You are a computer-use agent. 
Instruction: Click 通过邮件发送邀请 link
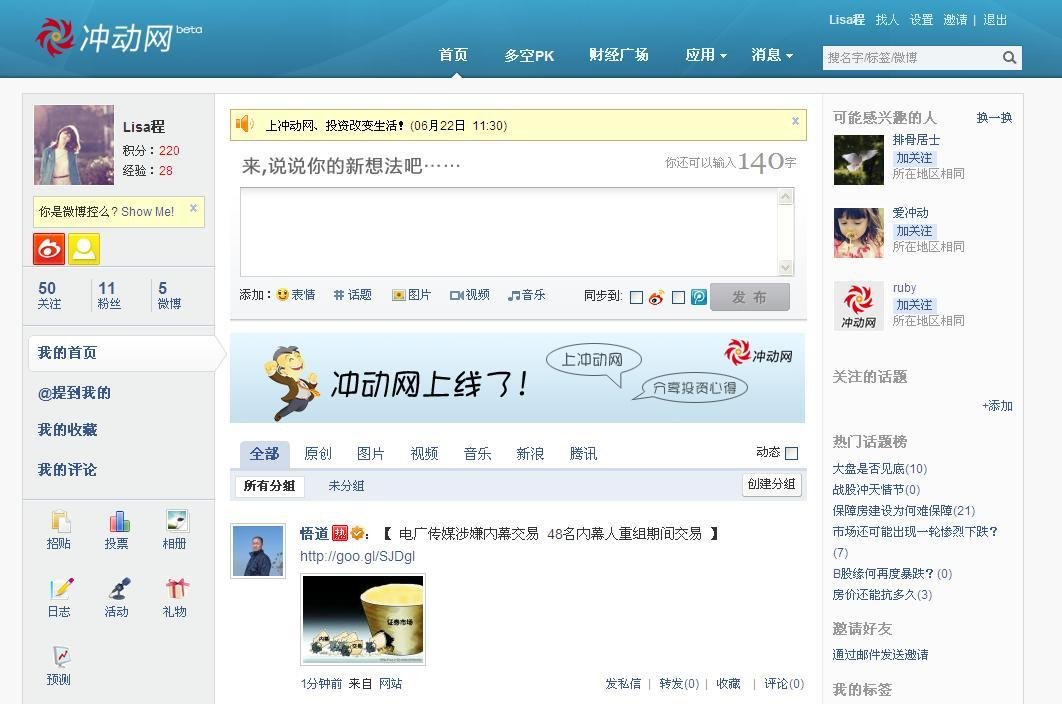(880, 655)
